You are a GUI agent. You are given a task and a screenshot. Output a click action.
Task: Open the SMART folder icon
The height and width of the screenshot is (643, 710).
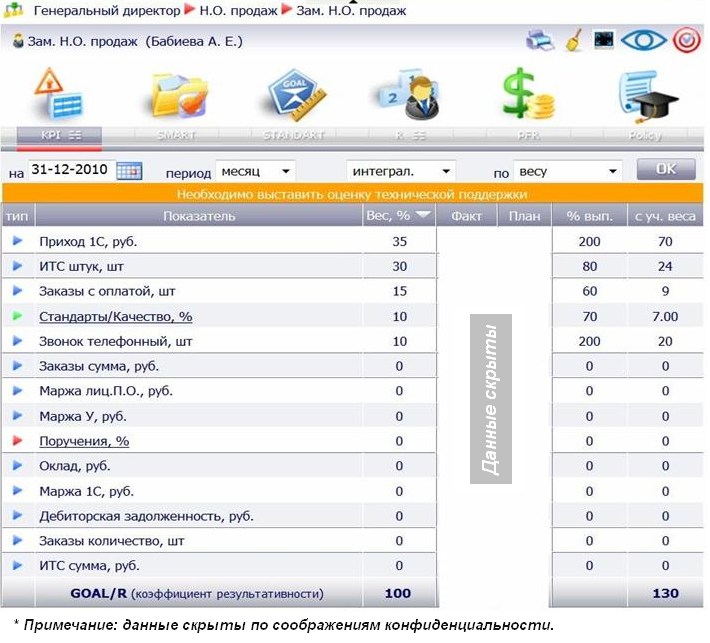point(180,96)
